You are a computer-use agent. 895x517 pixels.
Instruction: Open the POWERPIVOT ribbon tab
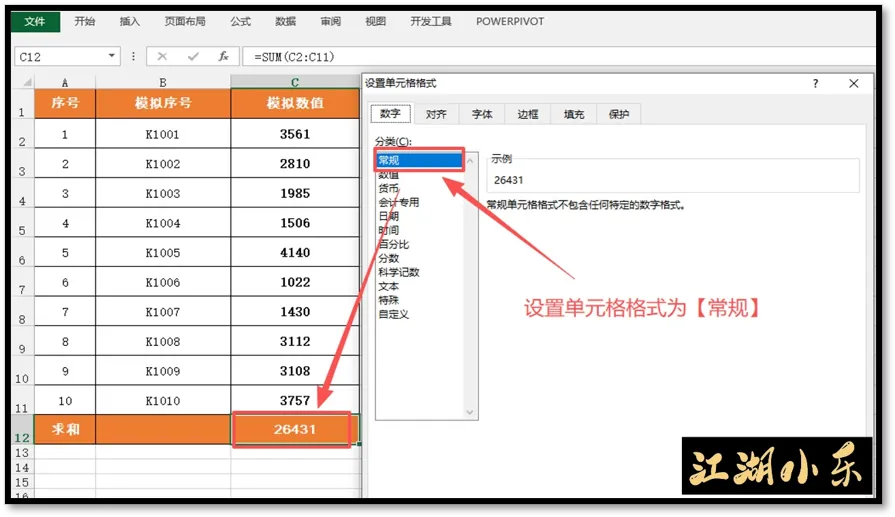pos(510,21)
